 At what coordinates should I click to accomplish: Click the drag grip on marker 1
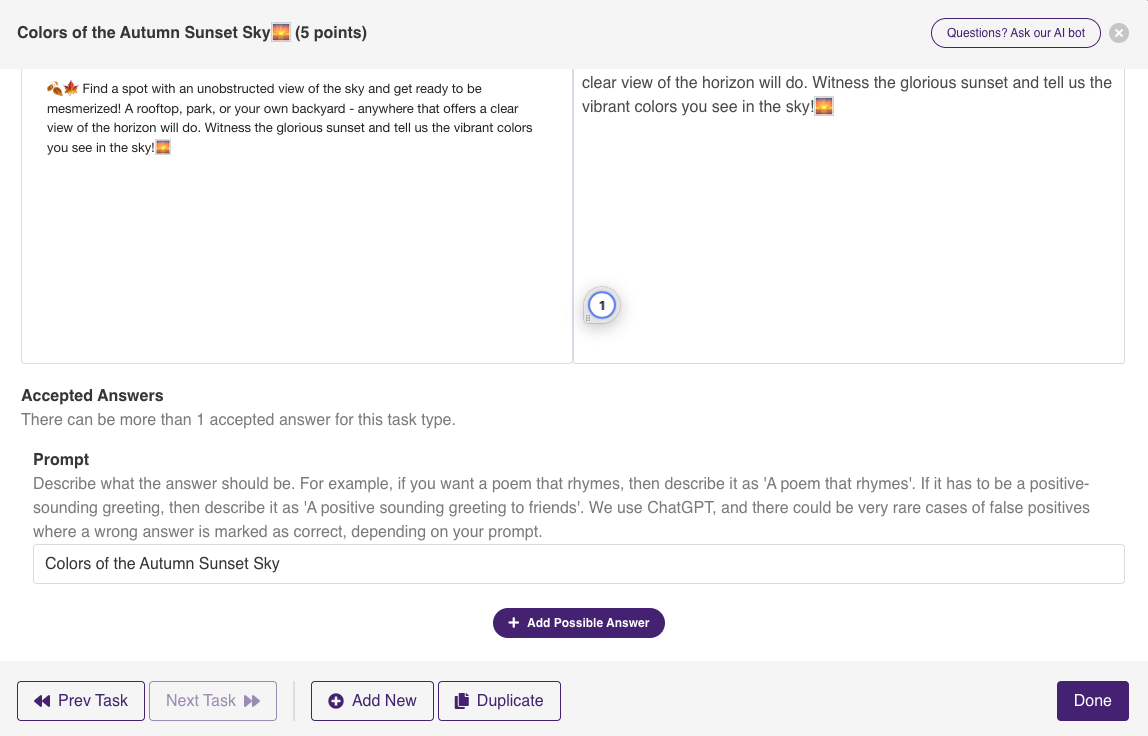click(588, 317)
